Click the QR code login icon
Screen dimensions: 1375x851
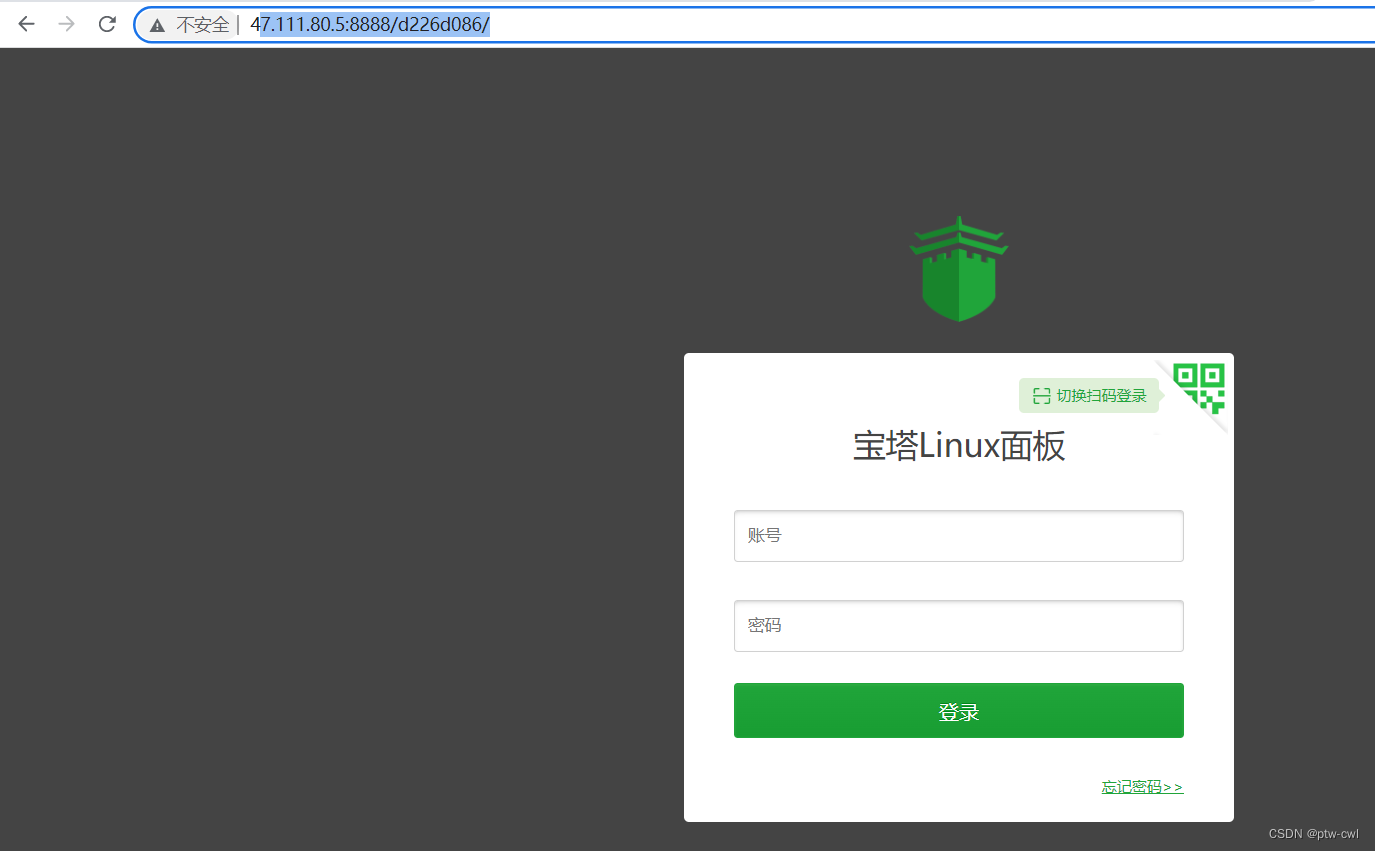click(x=1199, y=388)
